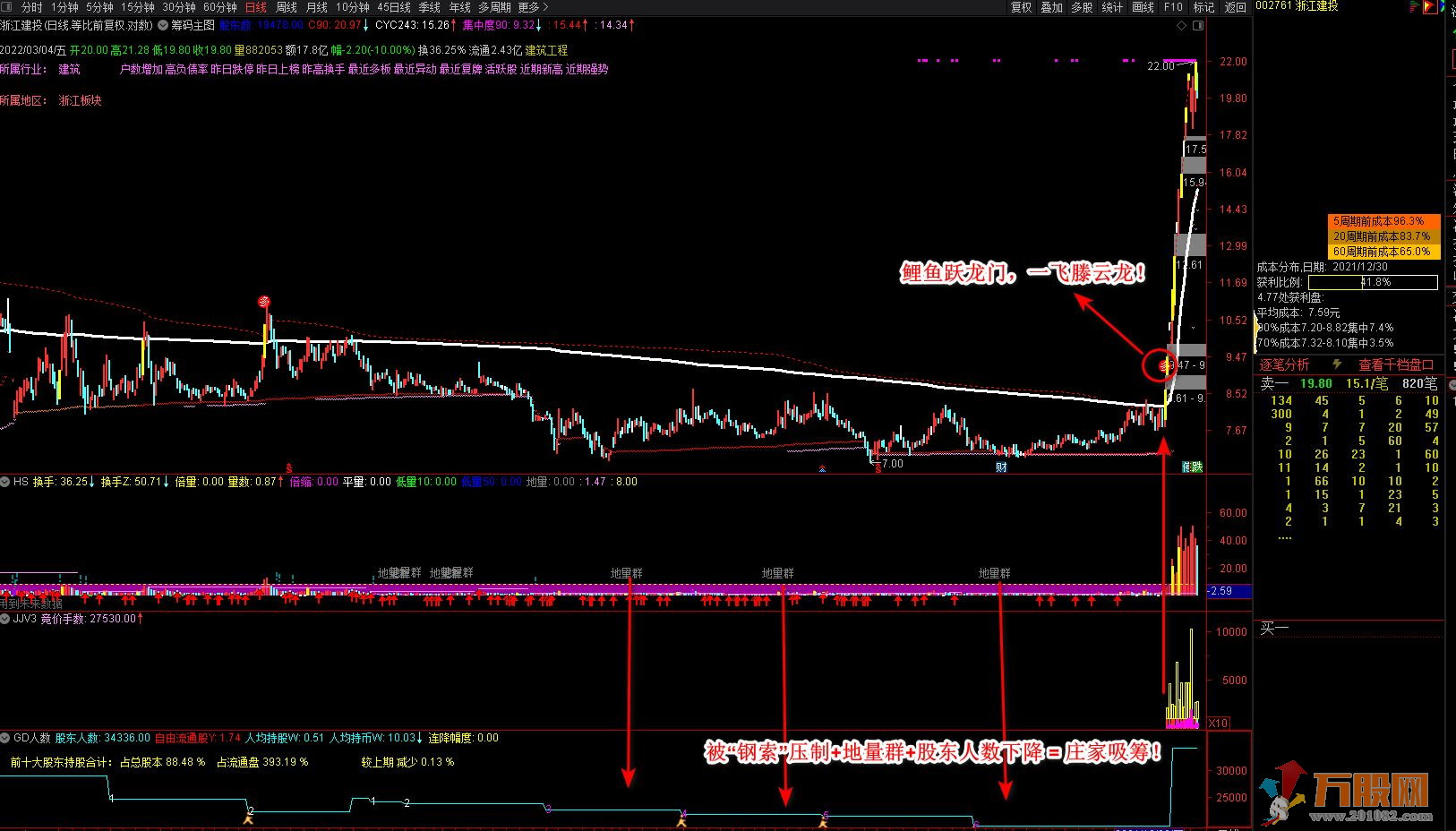Open the JJV3 indicator dropdown
1456x831 pixels.
pos(6,618)
